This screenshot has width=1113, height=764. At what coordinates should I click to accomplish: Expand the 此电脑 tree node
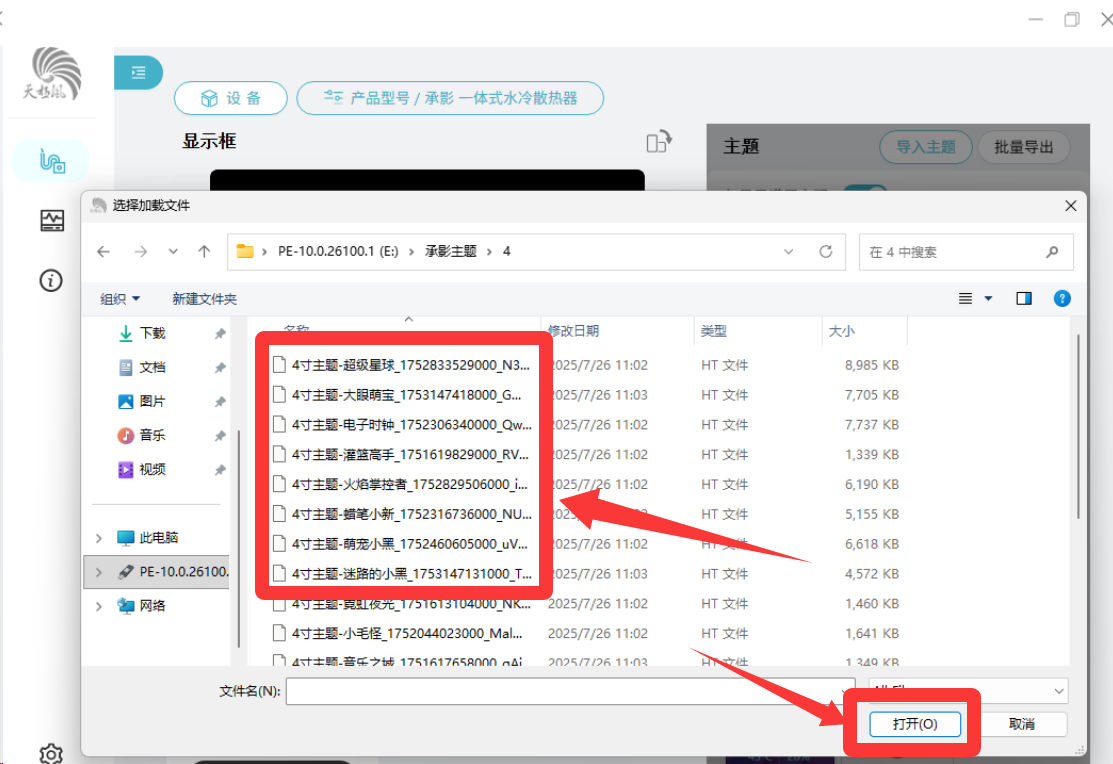[x=99, y=538]
